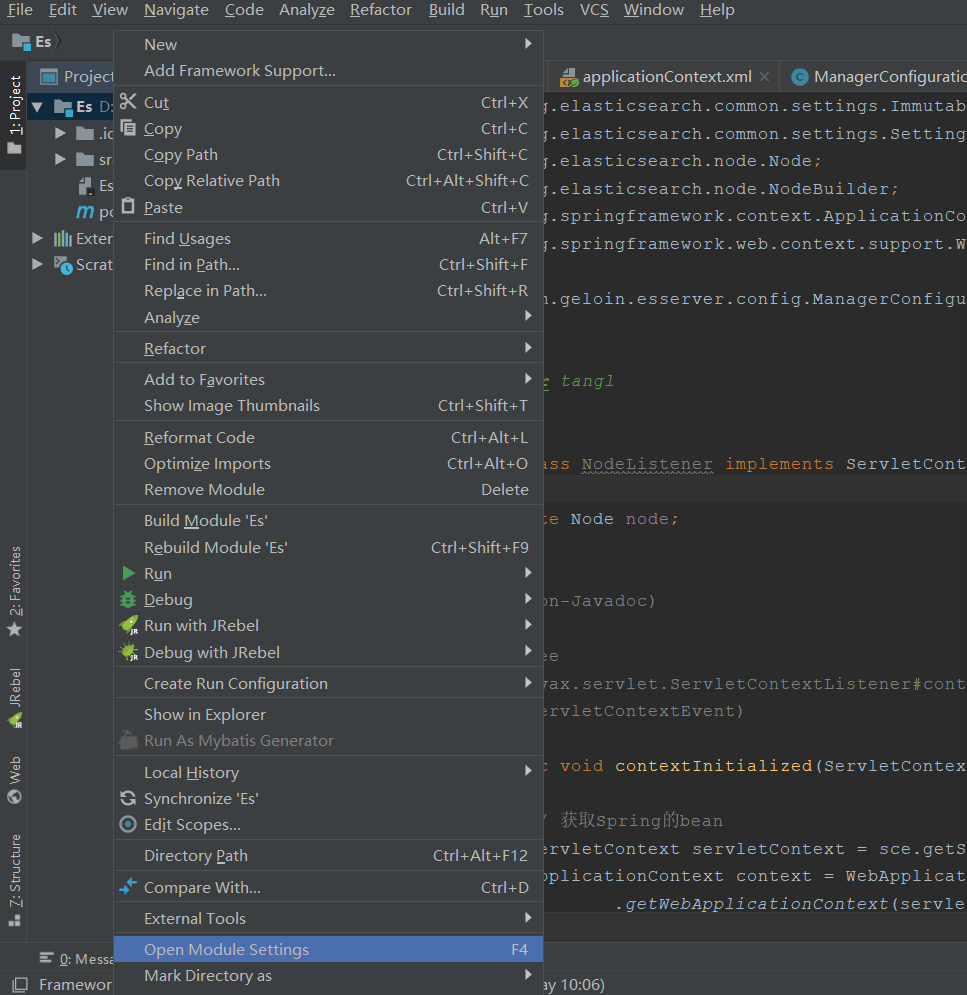
Task: Open the Favorites star tool window
Action: [15, 591]
